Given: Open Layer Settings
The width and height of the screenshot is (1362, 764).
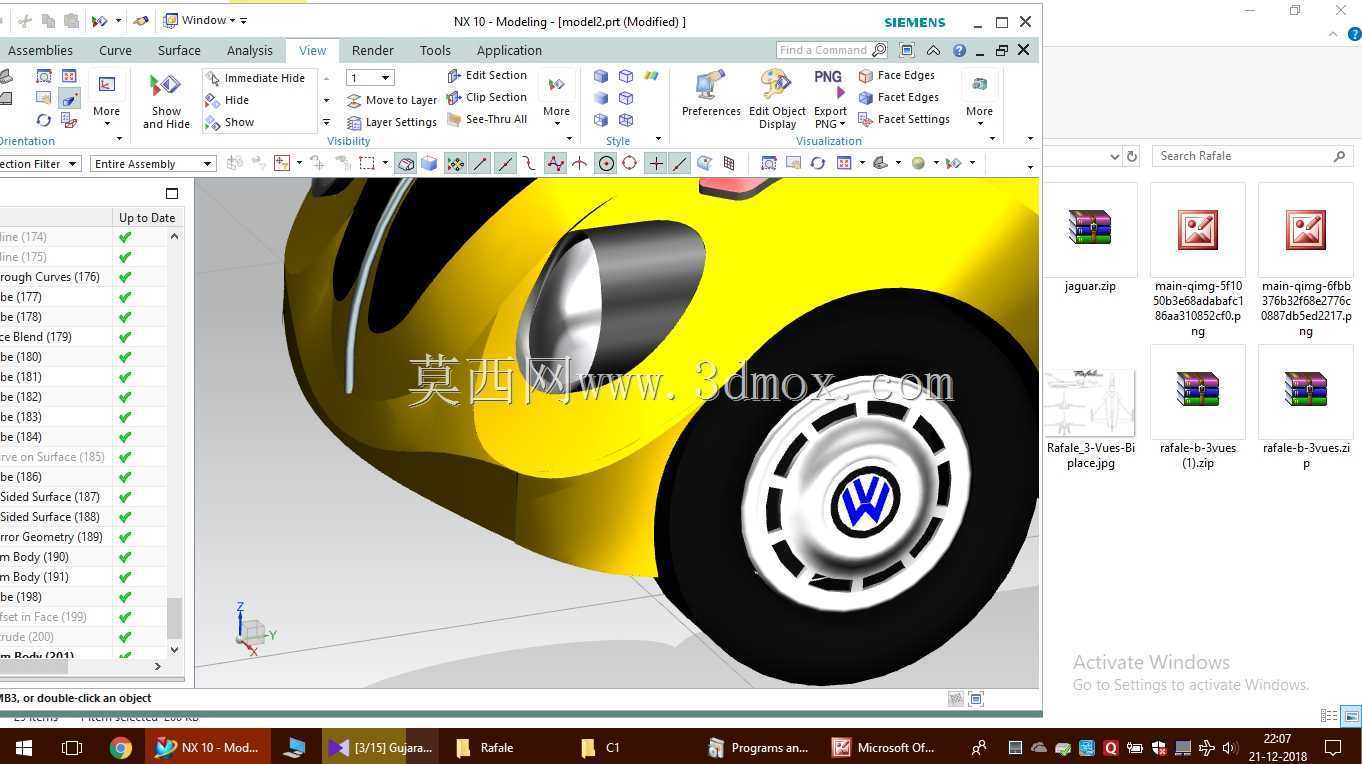Looking at the screenshot, I should pos(392,122).
